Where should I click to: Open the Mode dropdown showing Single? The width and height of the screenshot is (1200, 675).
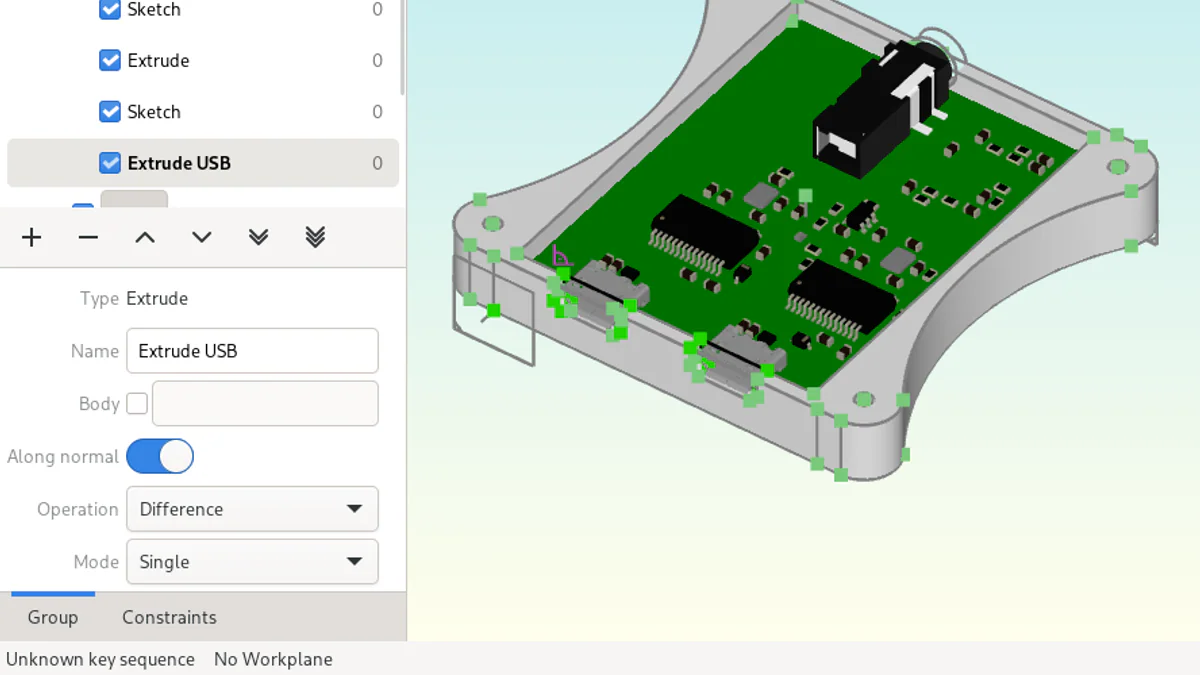pyautogui.click(x=252, y=561)
